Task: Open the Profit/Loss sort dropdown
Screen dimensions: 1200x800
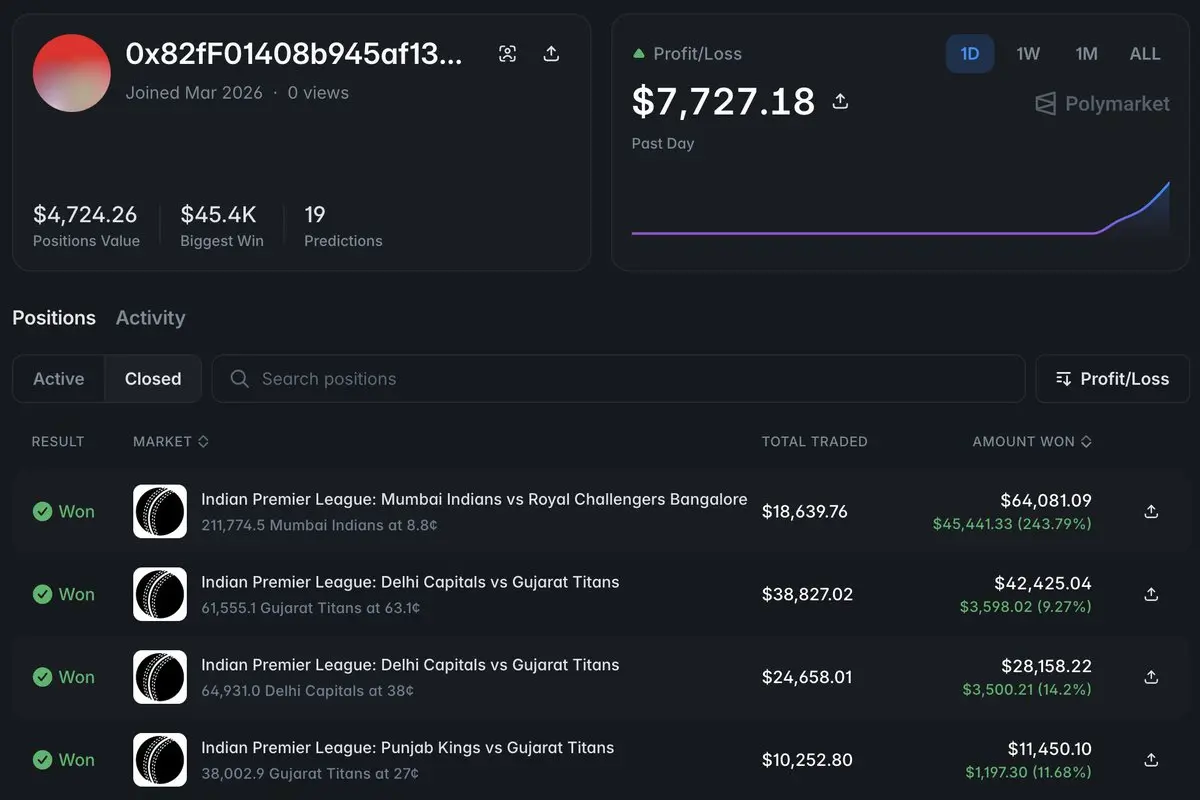Action: point(1112,379)
